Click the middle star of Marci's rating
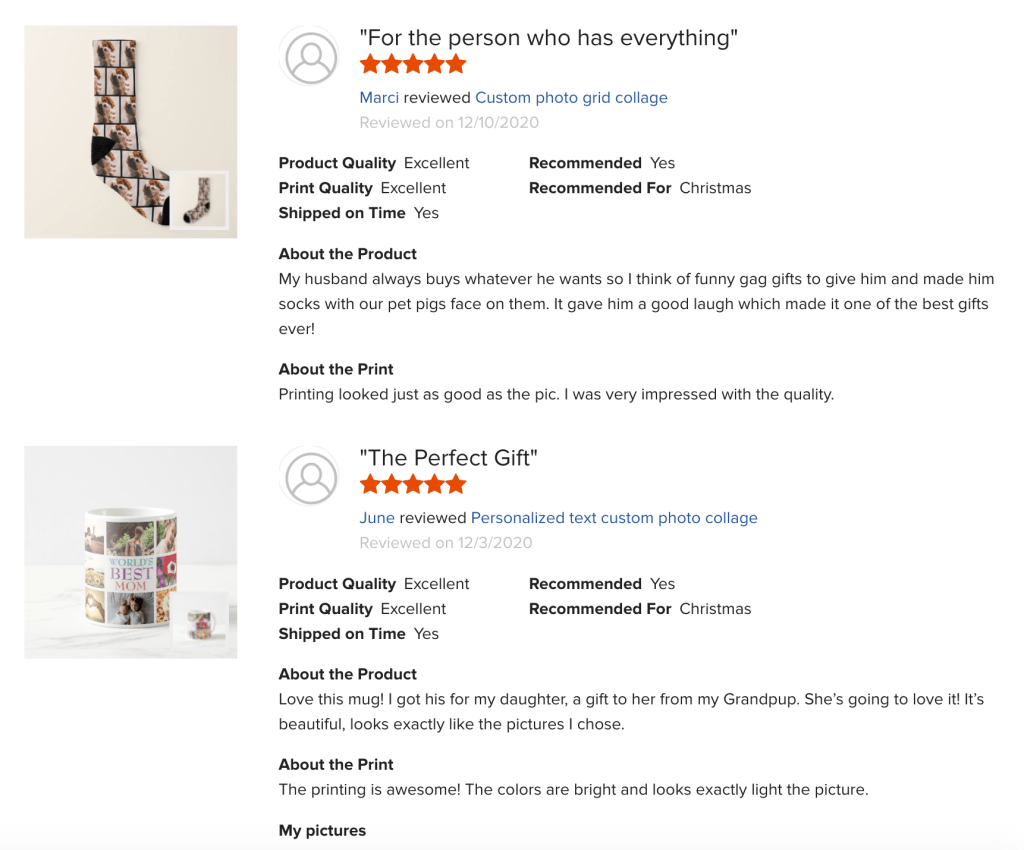 413,65
